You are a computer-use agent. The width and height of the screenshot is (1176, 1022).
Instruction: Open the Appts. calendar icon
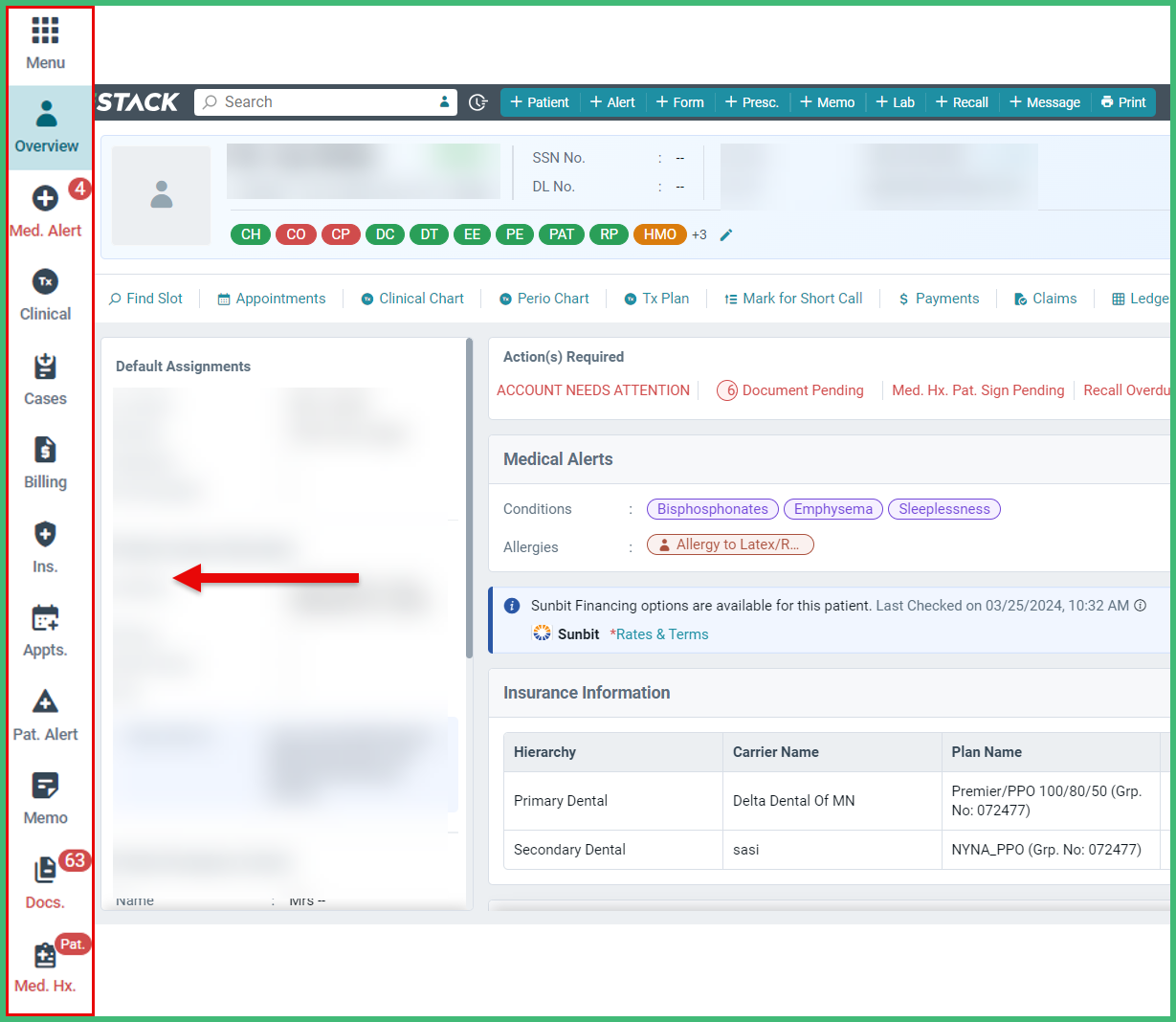point(44,627)
